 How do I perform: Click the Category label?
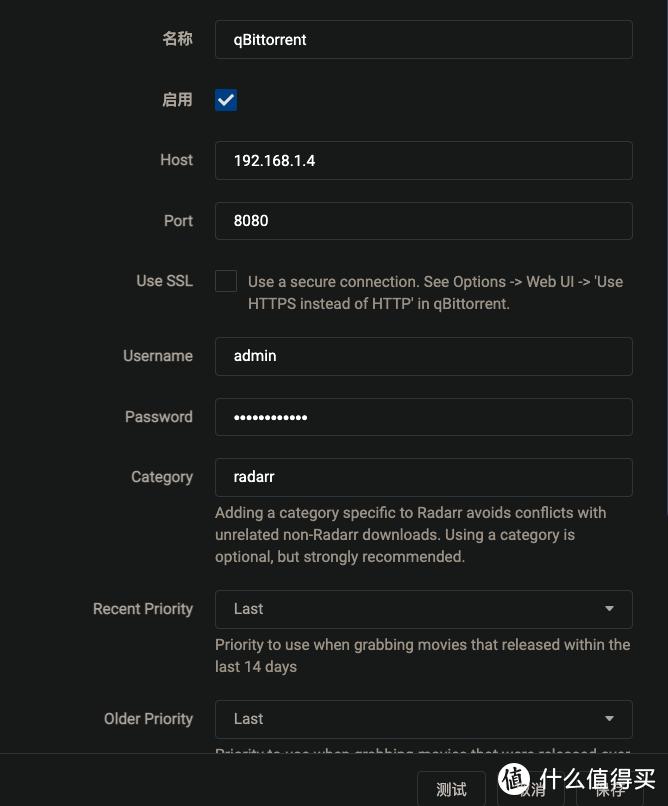tap(162, 477)
